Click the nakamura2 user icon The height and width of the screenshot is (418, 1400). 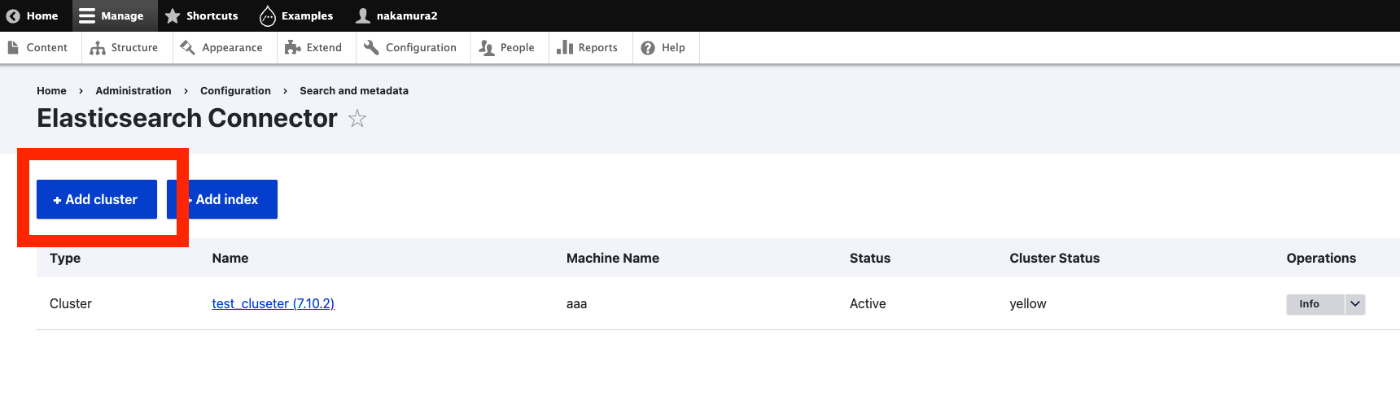pyautogui.click(x=362, y=16)
